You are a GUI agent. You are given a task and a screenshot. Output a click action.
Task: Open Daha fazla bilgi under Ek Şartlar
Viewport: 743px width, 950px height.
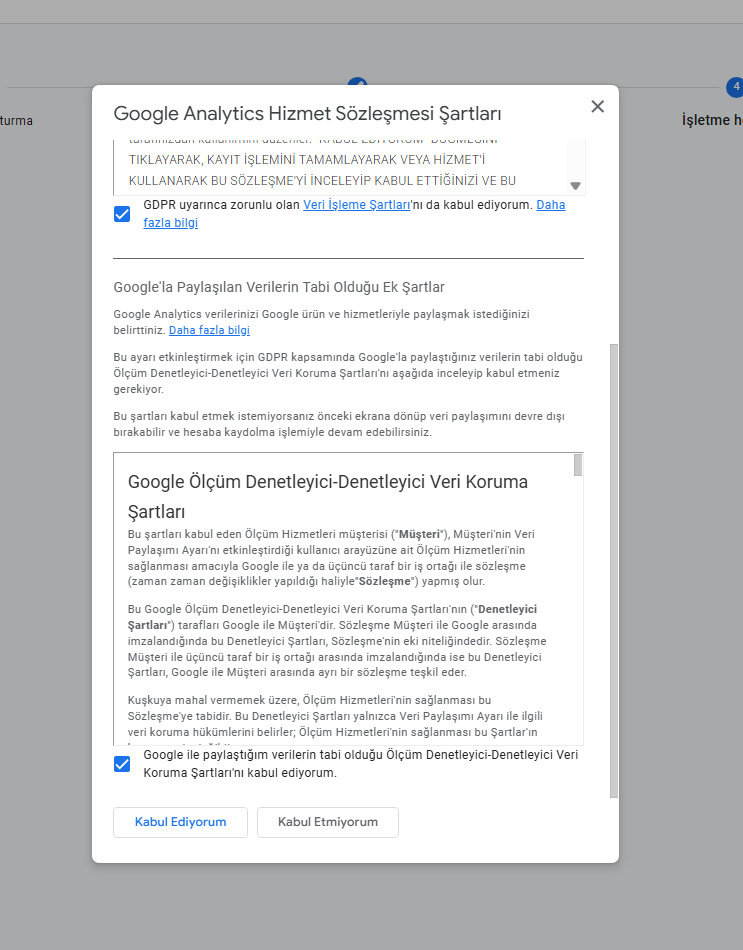(209, 330)
